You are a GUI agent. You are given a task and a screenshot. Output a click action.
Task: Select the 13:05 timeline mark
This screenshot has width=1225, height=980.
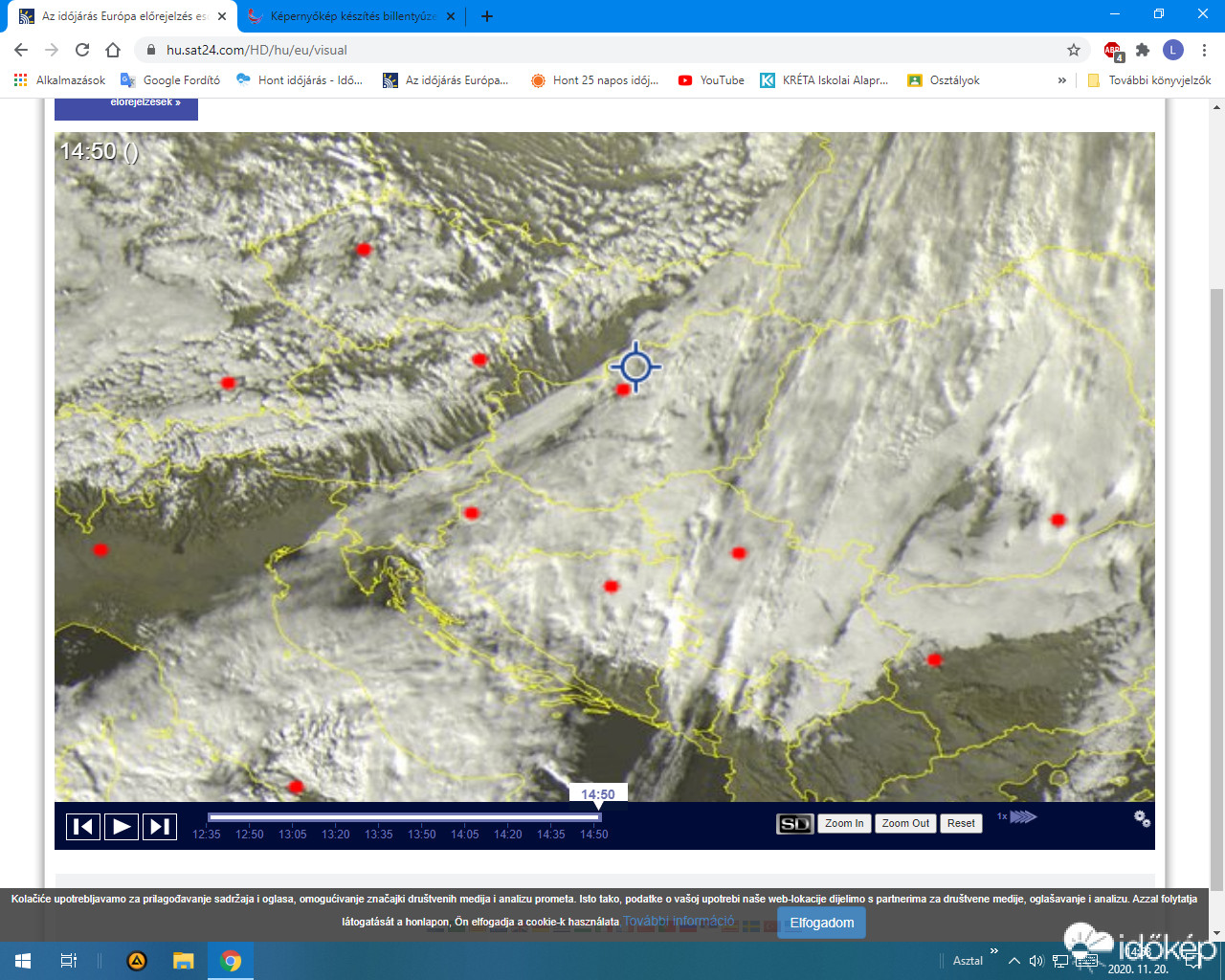tap(293, 835)
